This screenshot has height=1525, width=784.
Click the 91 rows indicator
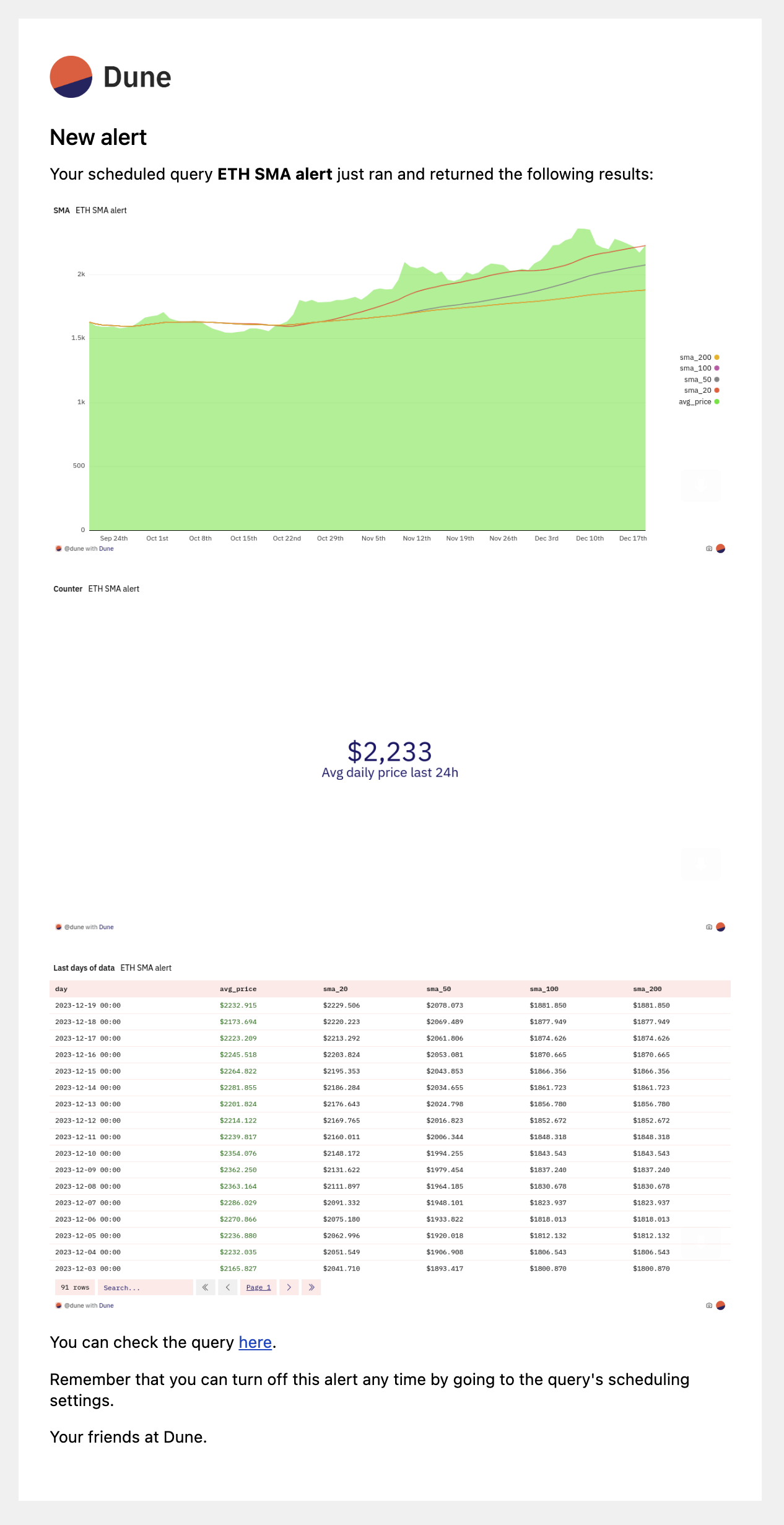tap(75, 1287)
